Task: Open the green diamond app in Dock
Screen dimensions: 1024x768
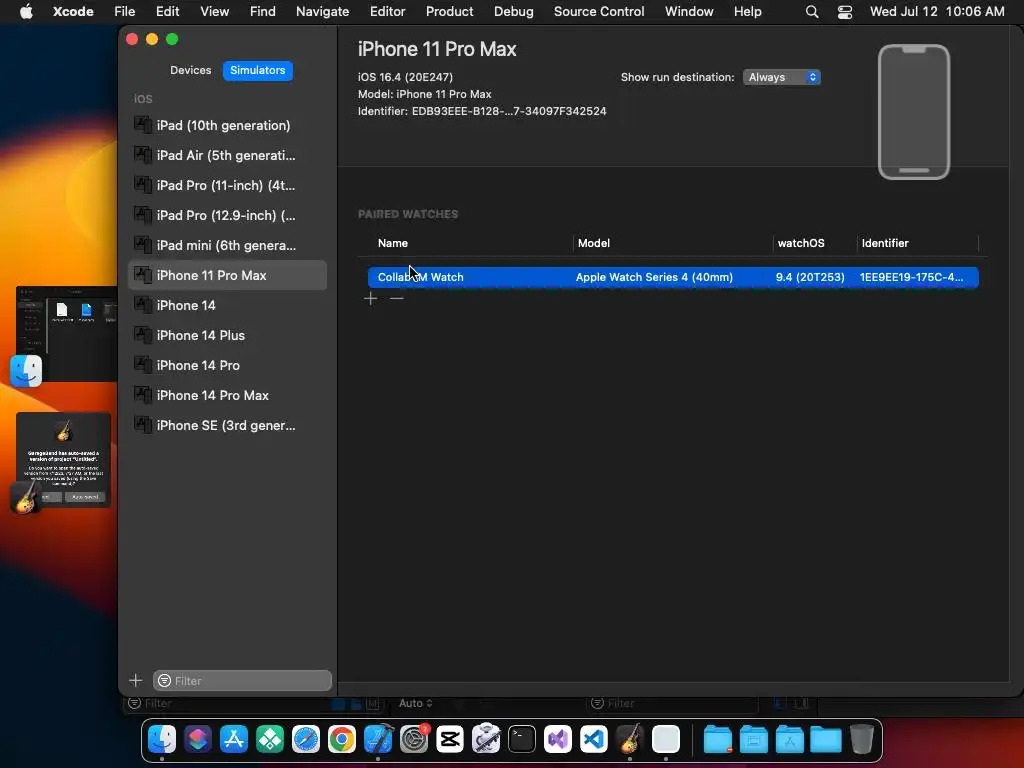Action: (x=270, y=739)
